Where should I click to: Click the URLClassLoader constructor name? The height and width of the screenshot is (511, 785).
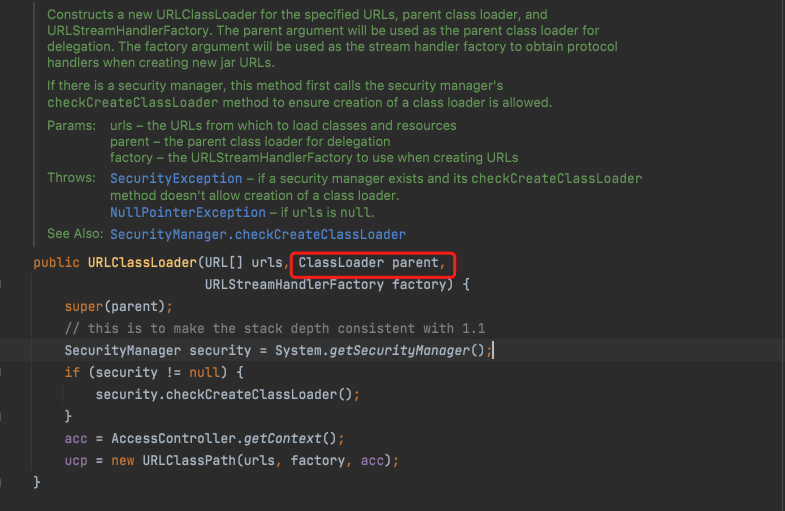click(142, 263)
